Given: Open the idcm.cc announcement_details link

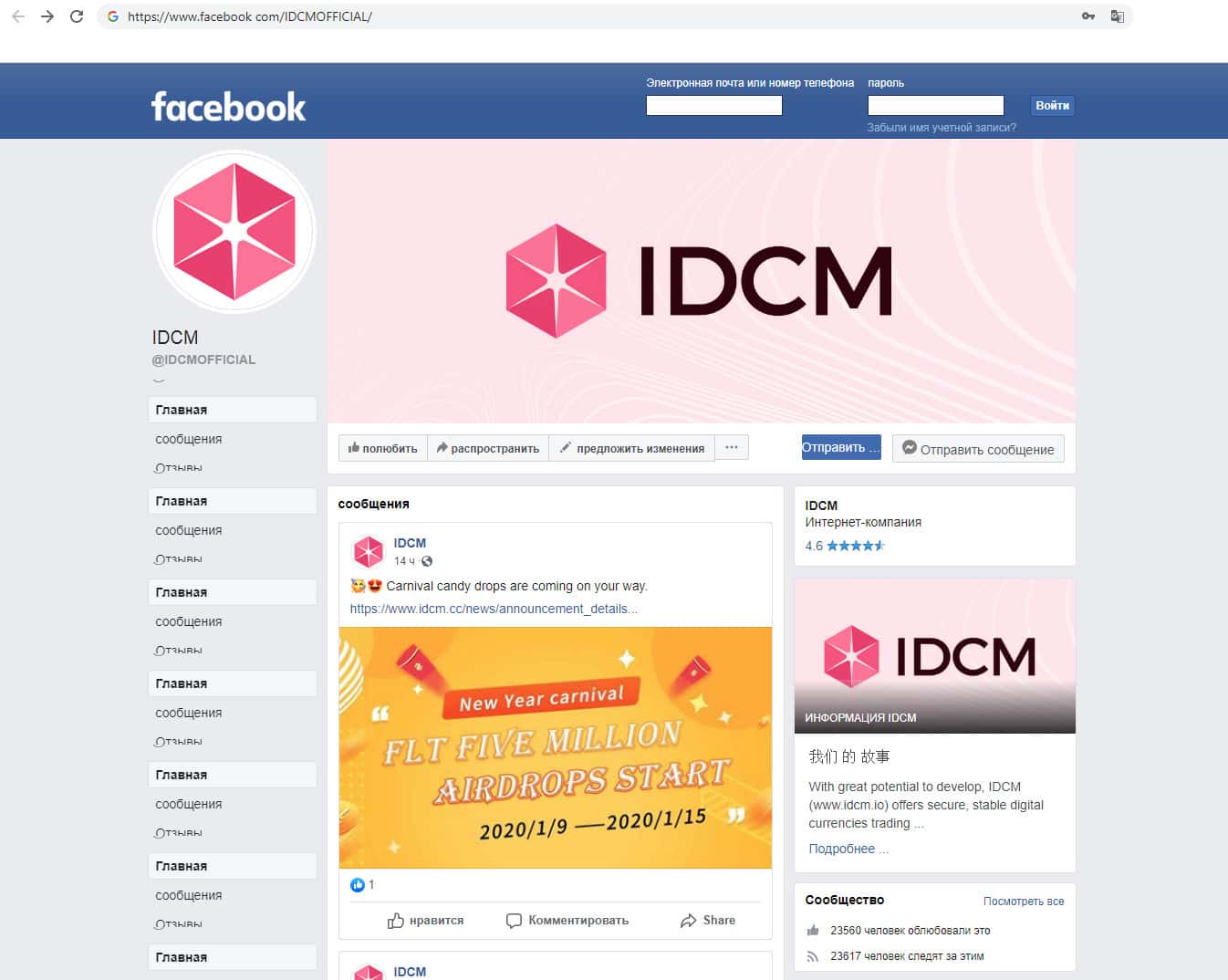Looking at the screenshot, I should (x=494, y=609).
